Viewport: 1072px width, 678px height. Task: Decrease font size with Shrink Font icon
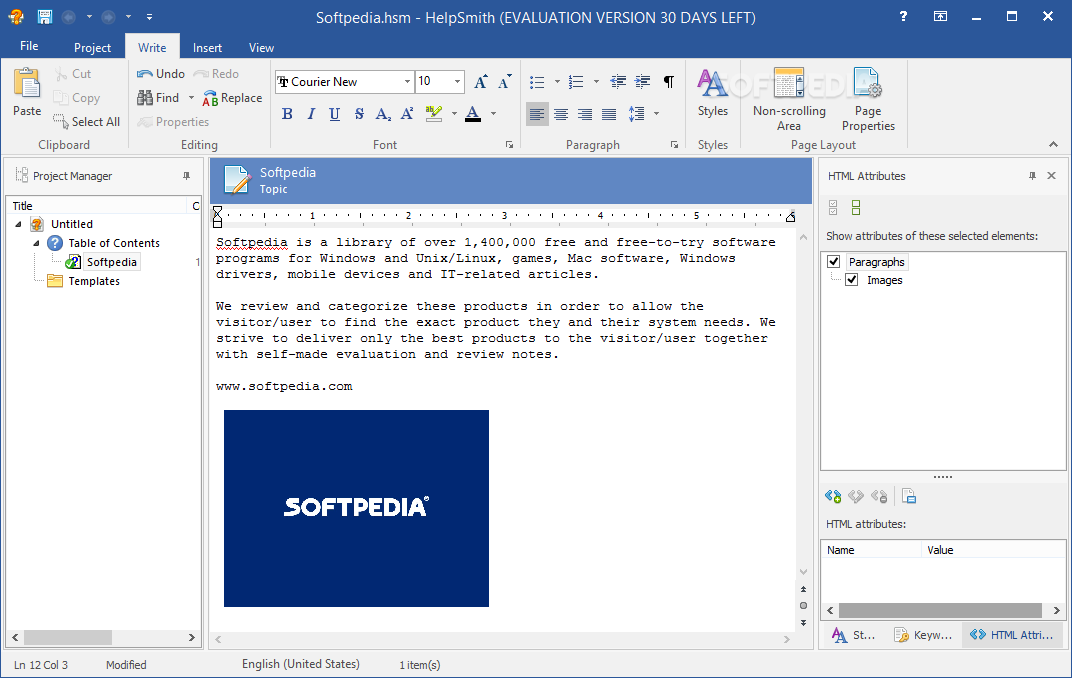coord(505,82)
